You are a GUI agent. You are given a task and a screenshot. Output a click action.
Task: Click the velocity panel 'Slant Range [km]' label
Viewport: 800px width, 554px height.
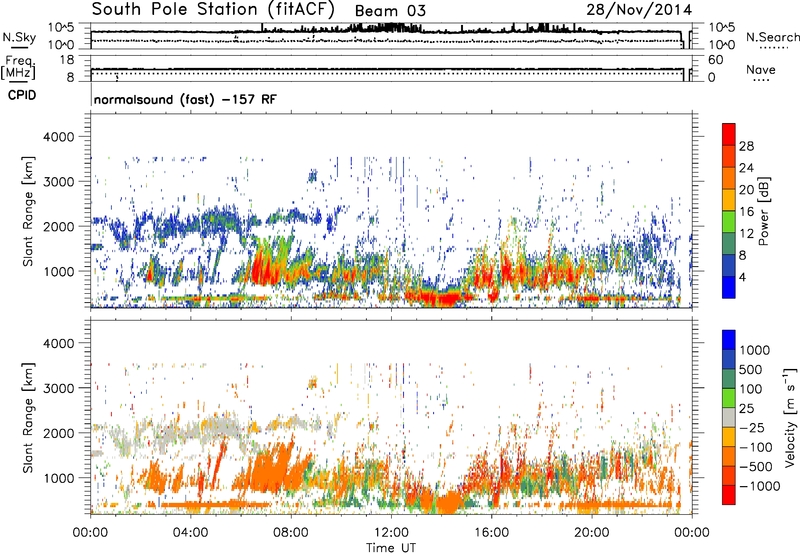[x=28, y=418]
